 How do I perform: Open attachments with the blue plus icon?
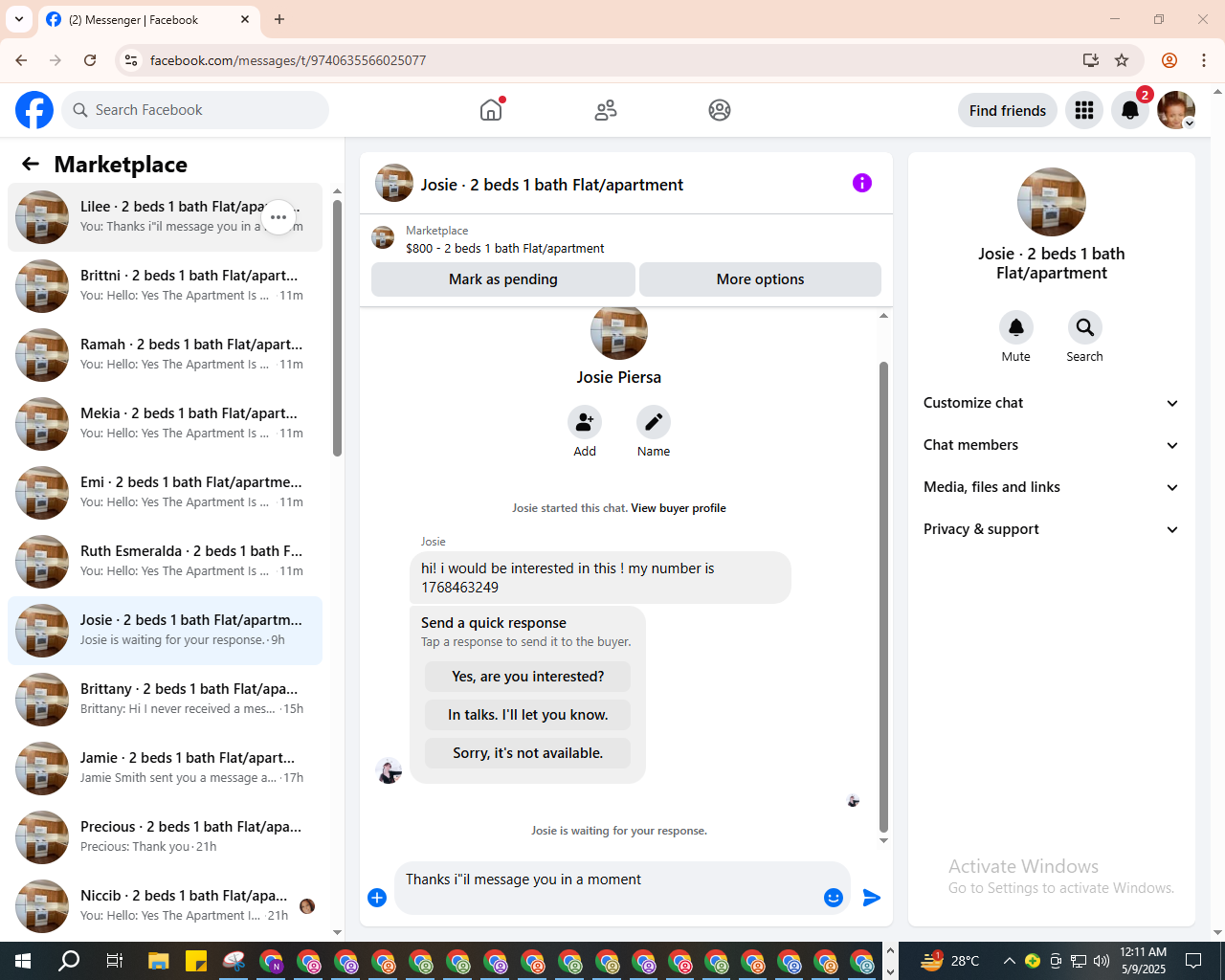click(x=377, y=898)
